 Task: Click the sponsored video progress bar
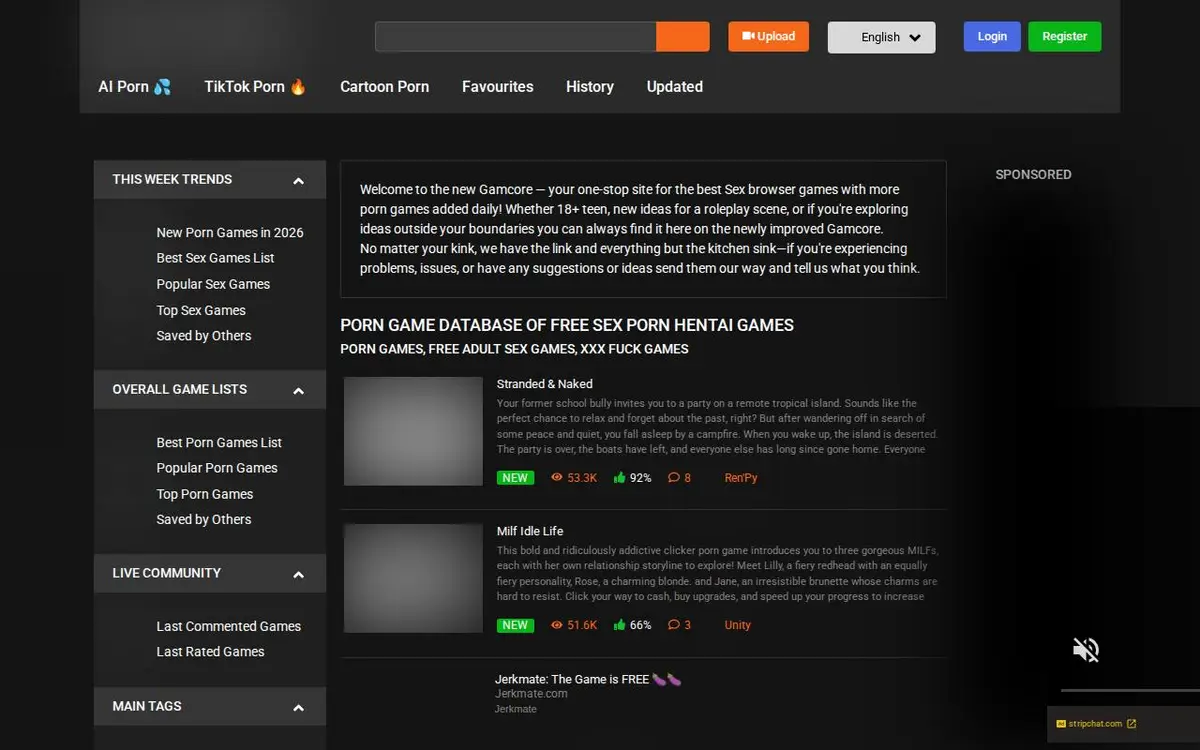coord(1130,690)
